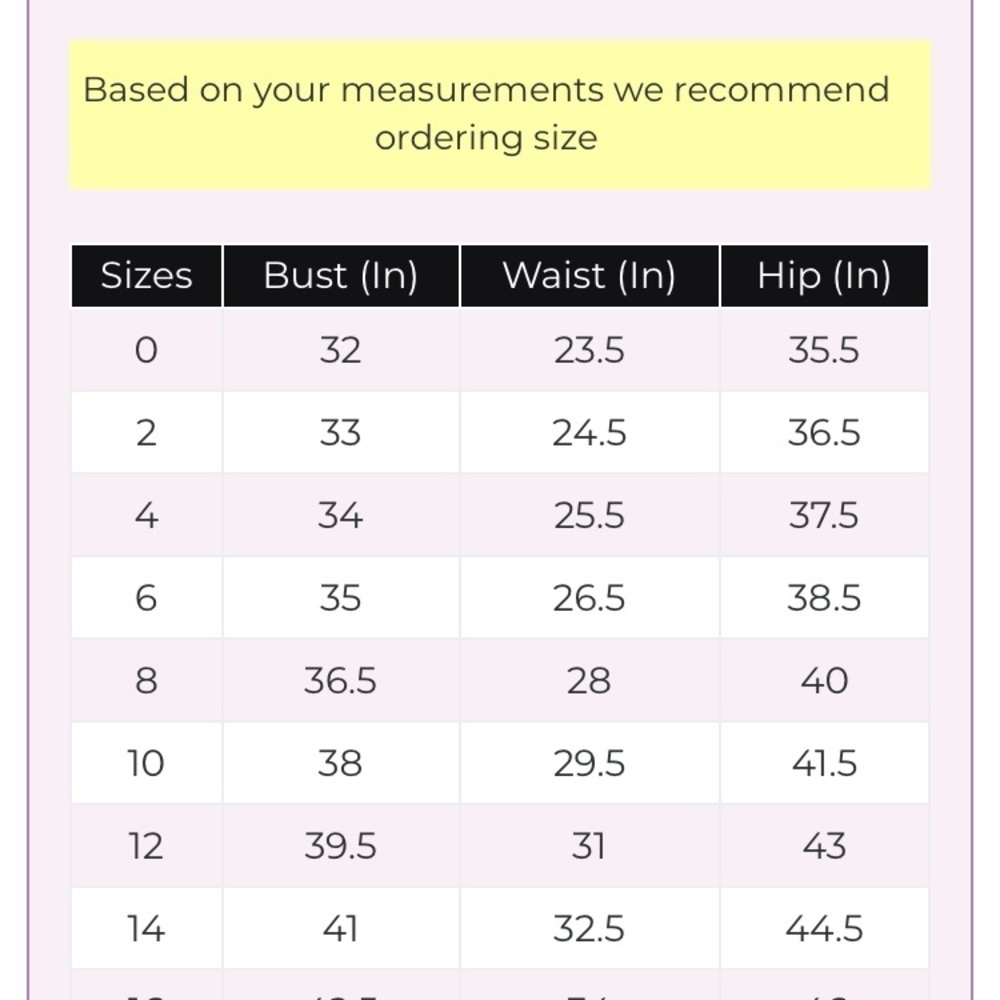Image resolution: width=1000 pixels, height=1000 pixels.
Task: Click the Sizes column header
Action: 147,276
